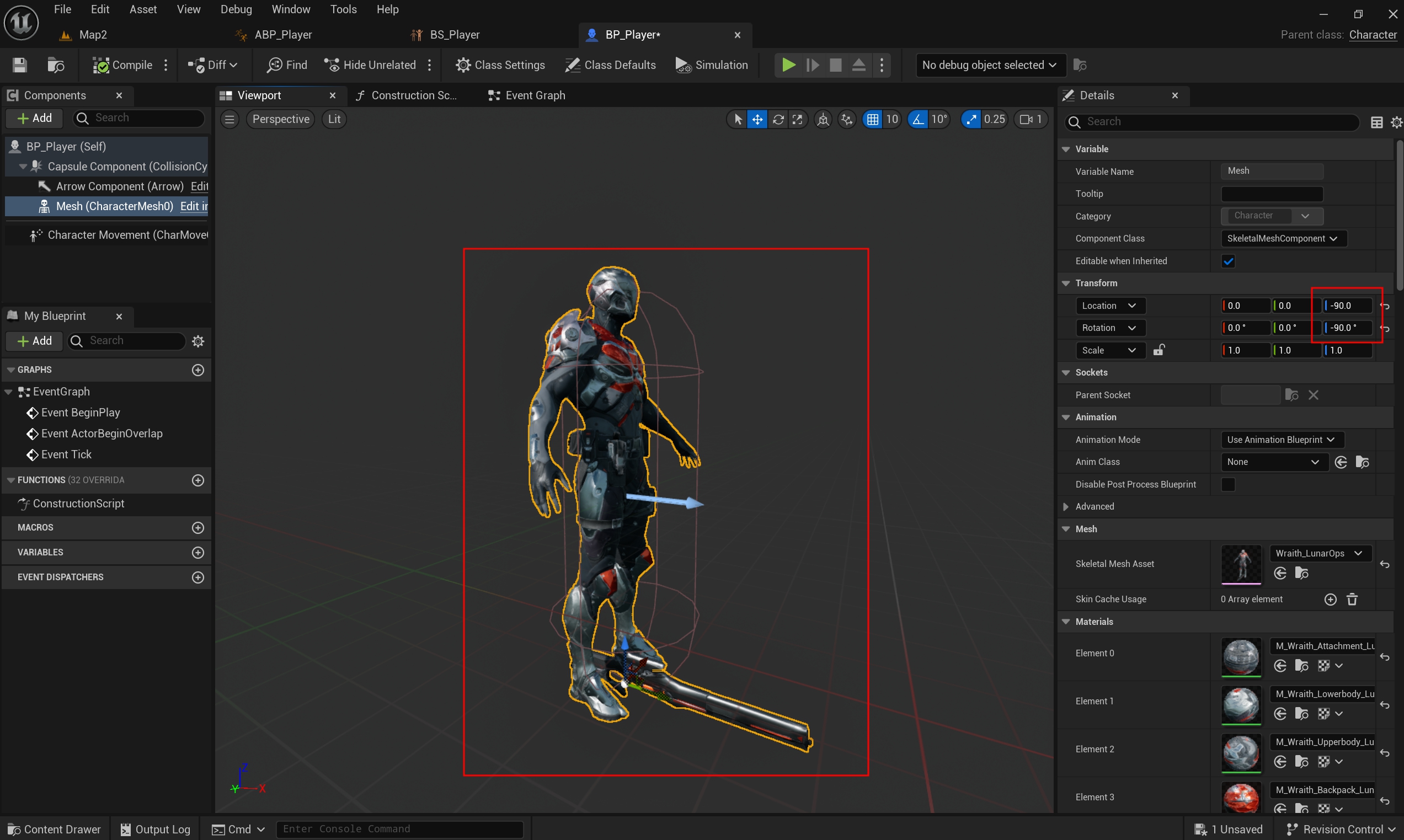This screenshot has width=1404, height=840.
Task: Open play mode options three-dot menu
Action: click(882, 65)
